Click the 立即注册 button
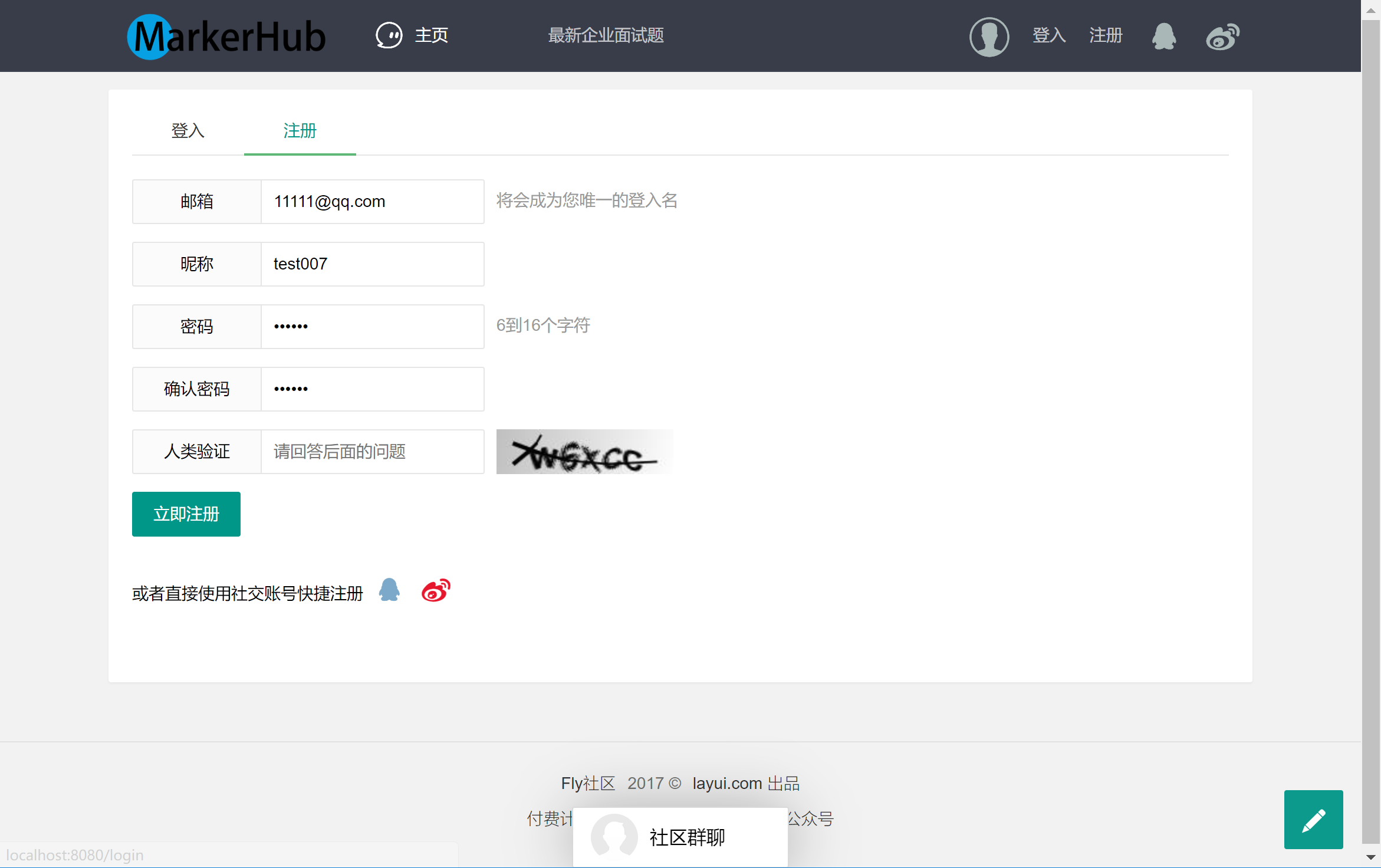Screen dimensions: 1381x868 (x=186, y=514)
